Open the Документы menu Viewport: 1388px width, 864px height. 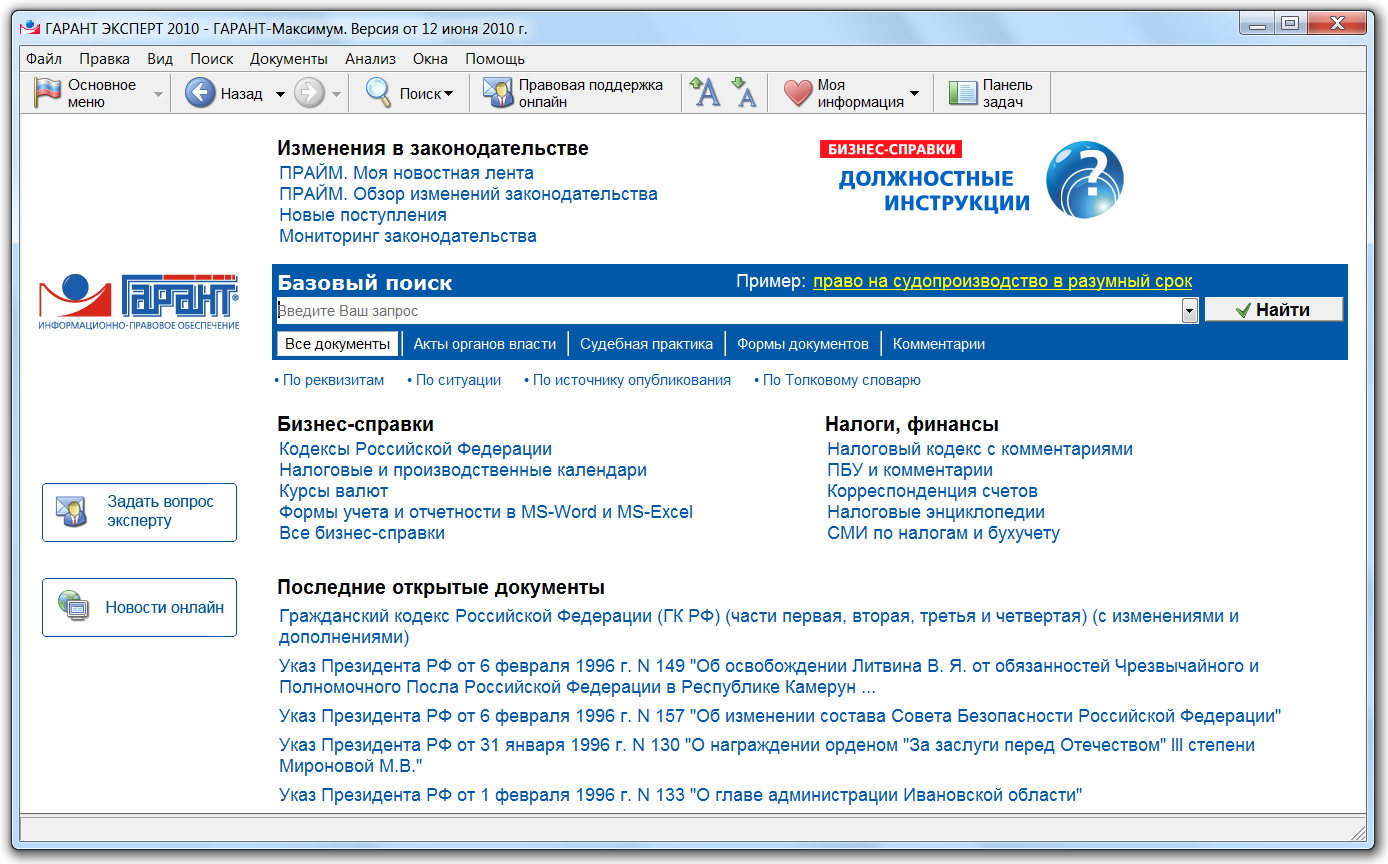pos(289,59)
